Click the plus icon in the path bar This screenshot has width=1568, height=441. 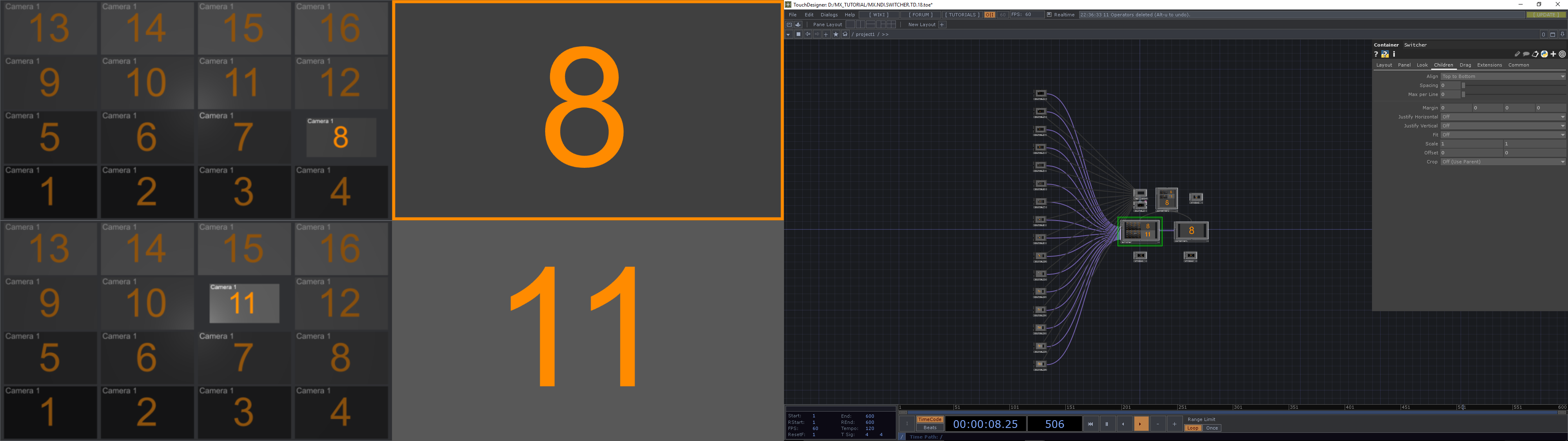(826, 34)
